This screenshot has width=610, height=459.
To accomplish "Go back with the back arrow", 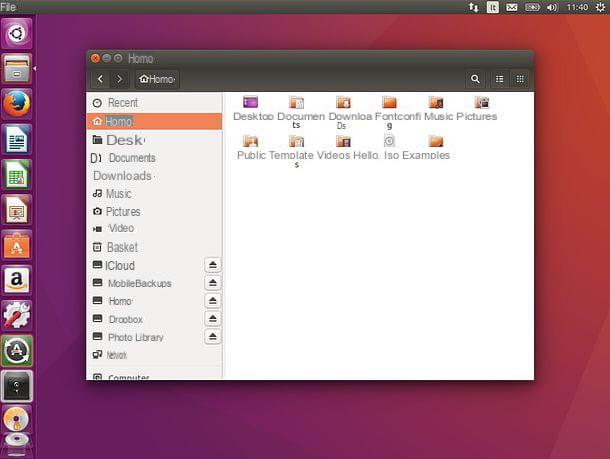I will click(x=100, y=79).
